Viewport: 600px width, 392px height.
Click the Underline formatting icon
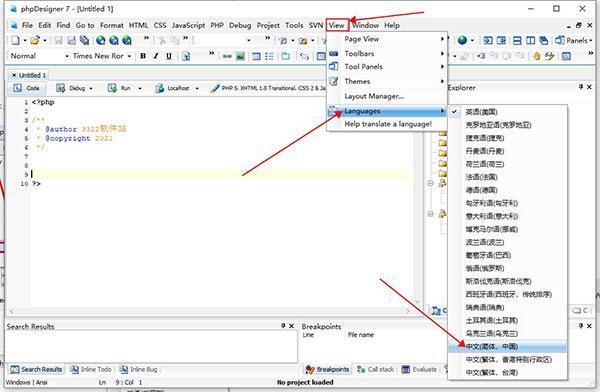point(169,56)
